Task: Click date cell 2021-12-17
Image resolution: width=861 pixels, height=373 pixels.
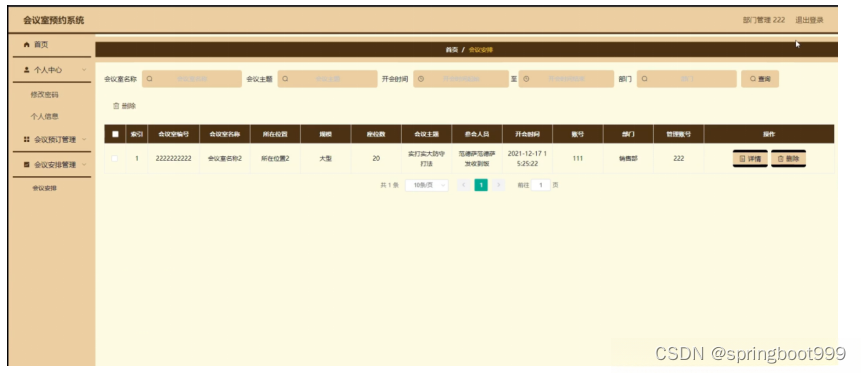Action: (527, 159)
